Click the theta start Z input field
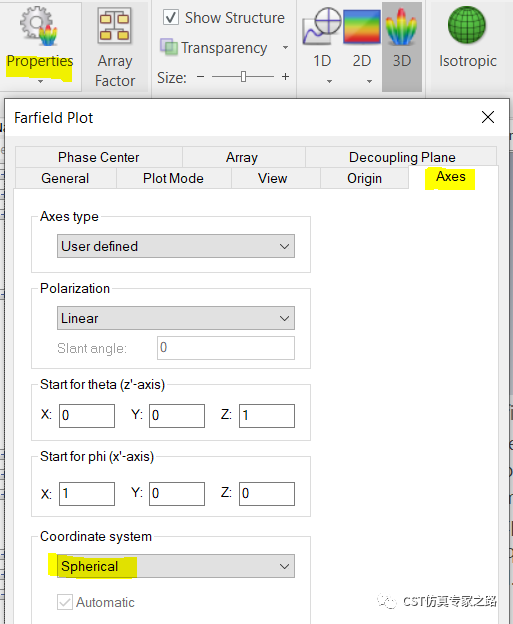Image resolution: width=513 pixels, height=624 pixels. pyautogui.click(x=267, y=416)
